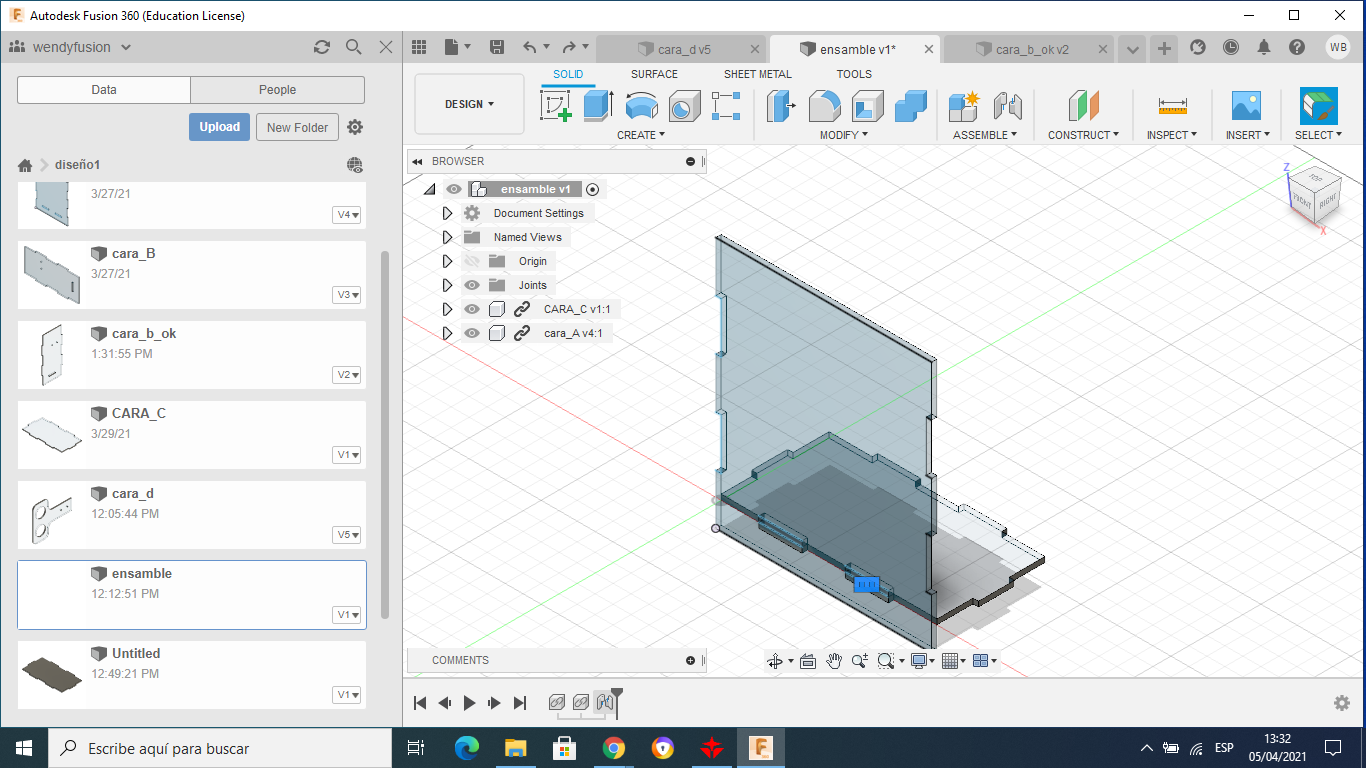1366x768 pixels.
Task: Toggle visibility of Origin folder
Action: [x=472, y=261]
